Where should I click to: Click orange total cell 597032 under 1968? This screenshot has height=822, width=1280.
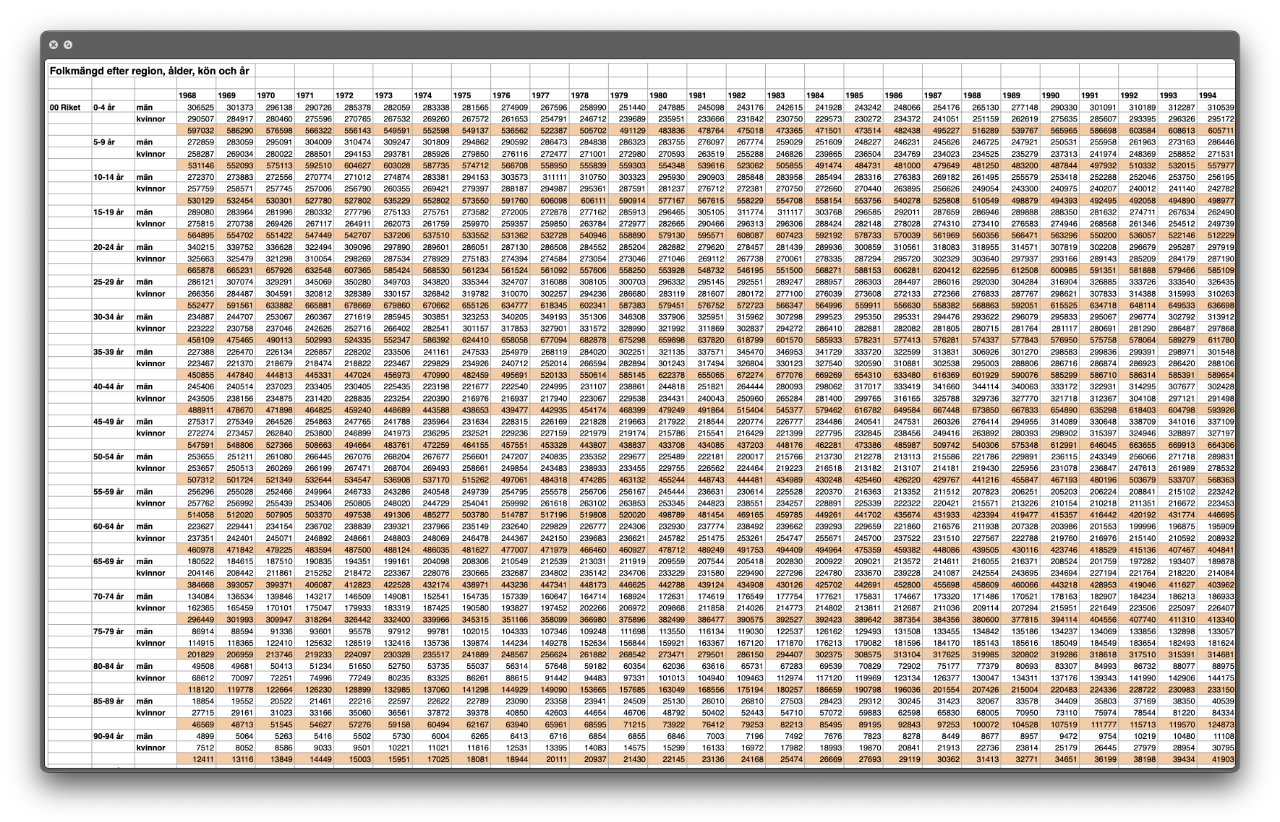(x=201, y=130)
